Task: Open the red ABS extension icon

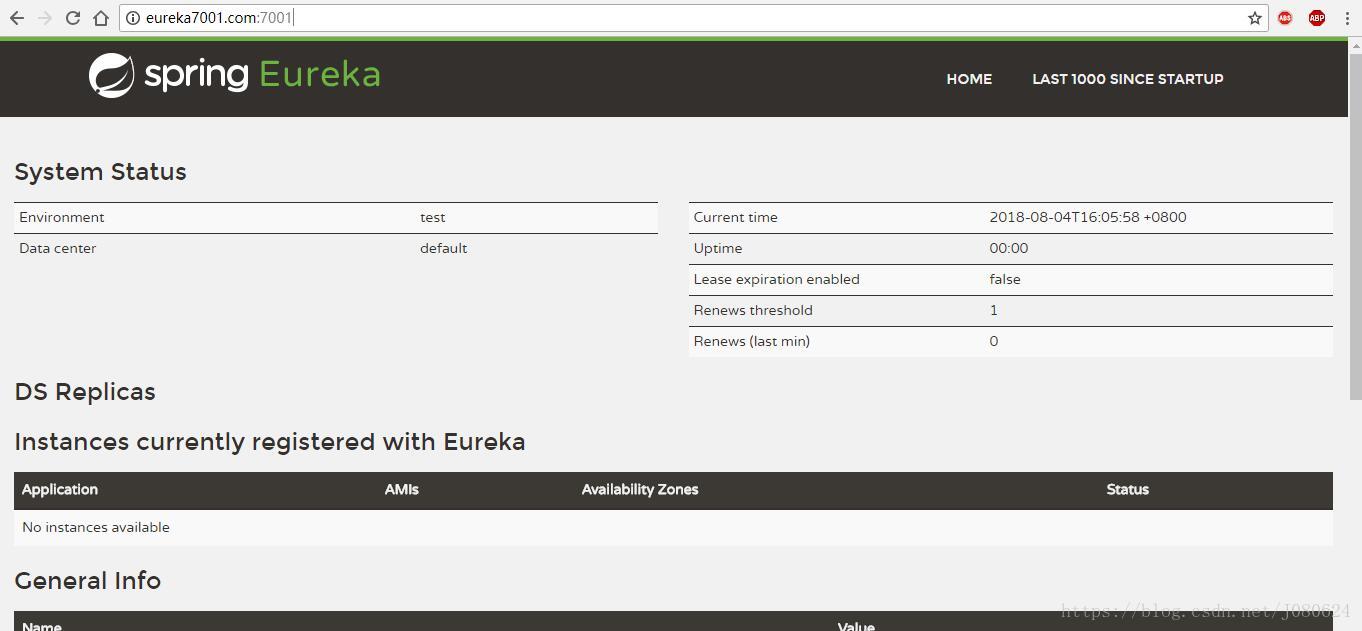Action: pyautogui.click(x=1285, y=18)
